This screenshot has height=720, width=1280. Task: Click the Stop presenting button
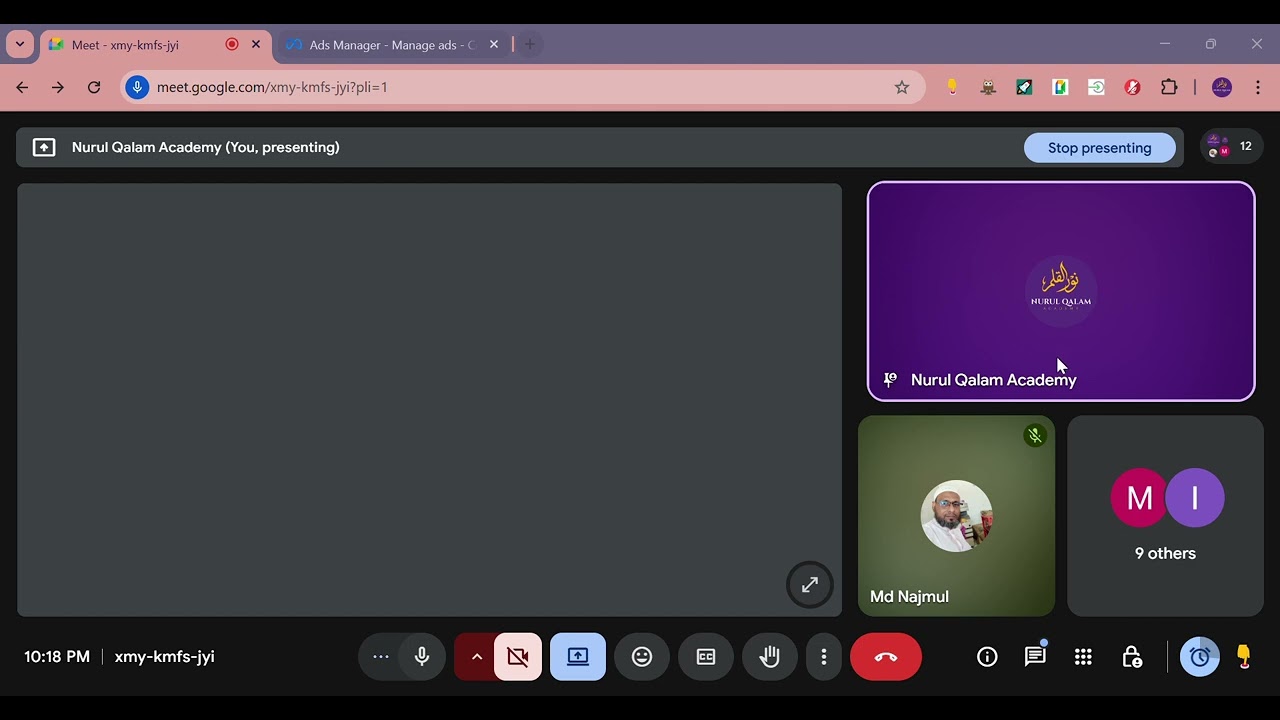tap(1100, 148)
